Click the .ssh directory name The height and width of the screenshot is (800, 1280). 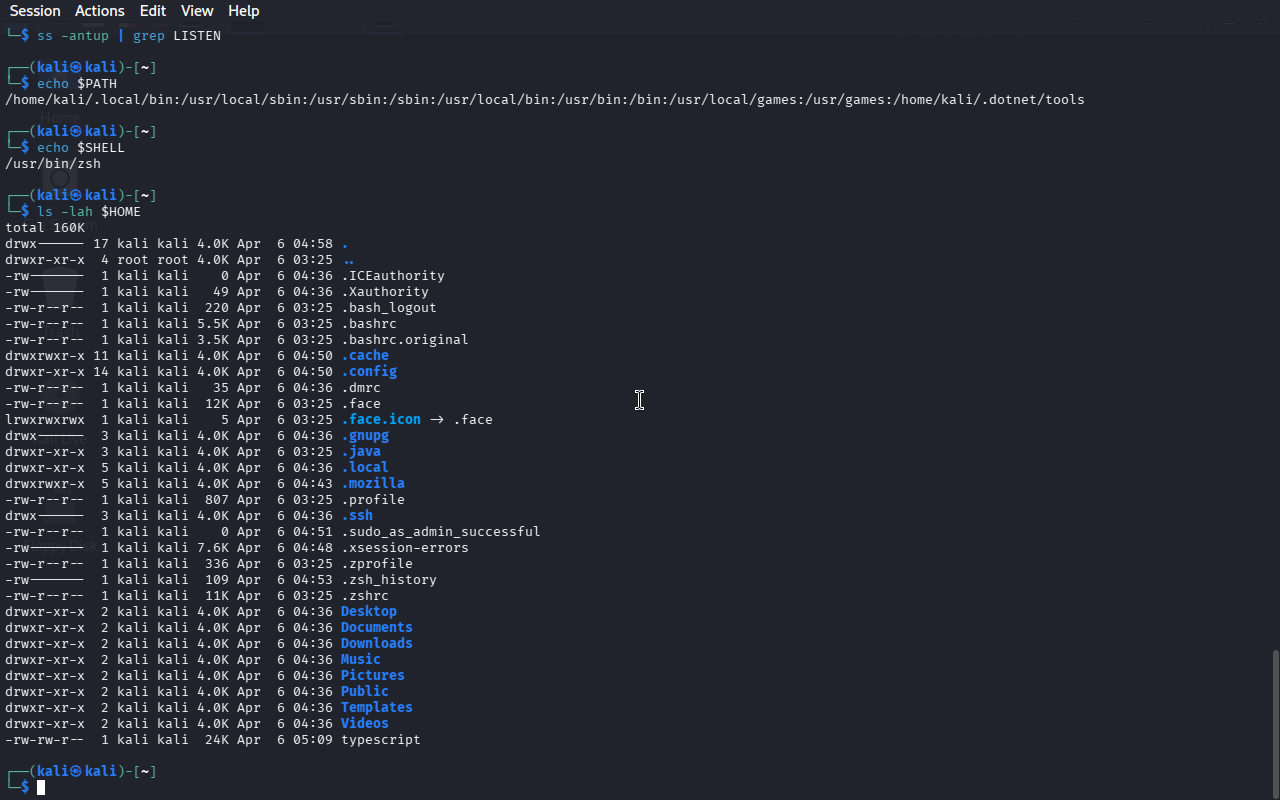point(356,515)
